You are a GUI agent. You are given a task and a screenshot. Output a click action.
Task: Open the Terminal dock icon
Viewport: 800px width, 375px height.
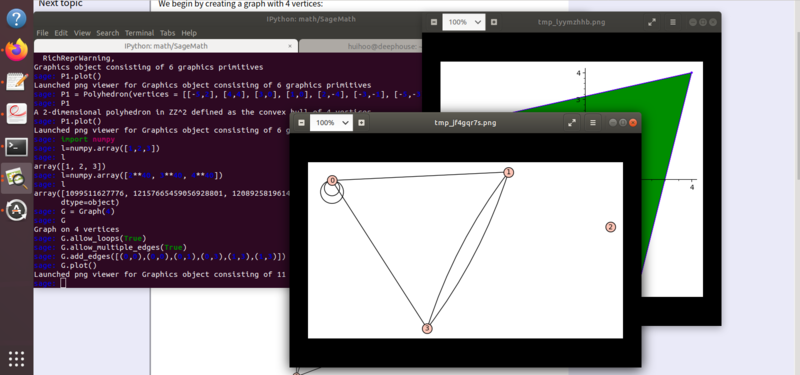(x=16, y=146)
